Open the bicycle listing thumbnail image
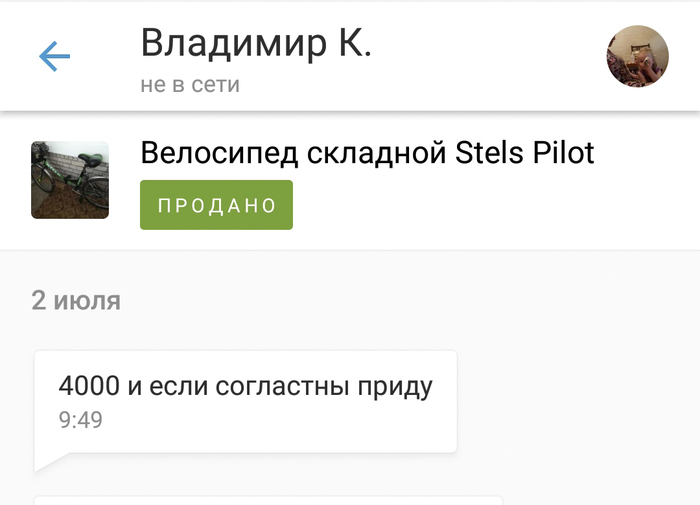 (70, 180)
